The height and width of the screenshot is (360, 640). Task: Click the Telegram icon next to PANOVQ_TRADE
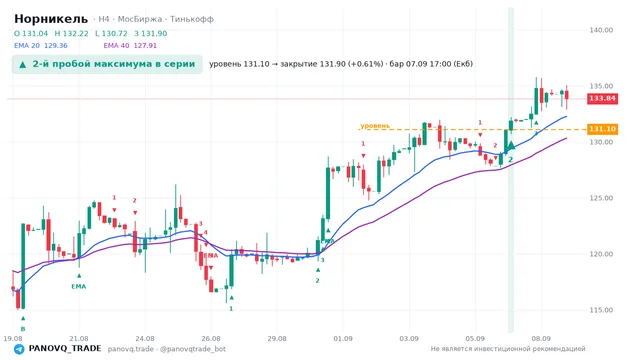[19, 349]
